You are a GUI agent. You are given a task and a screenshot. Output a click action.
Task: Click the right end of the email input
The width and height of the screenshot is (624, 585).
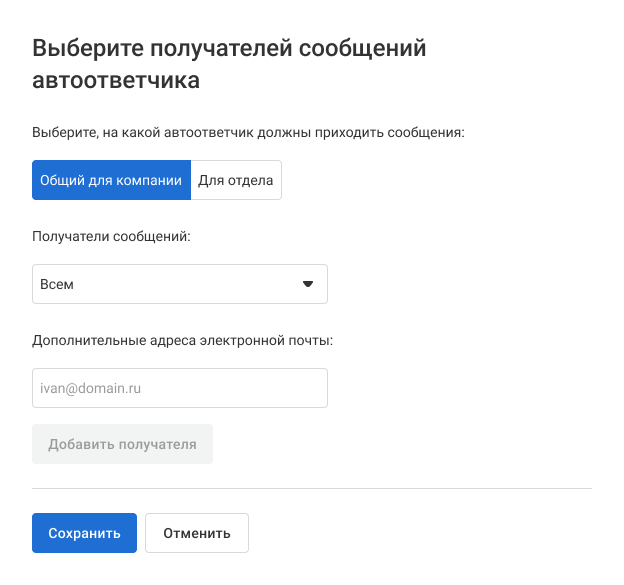312,388
